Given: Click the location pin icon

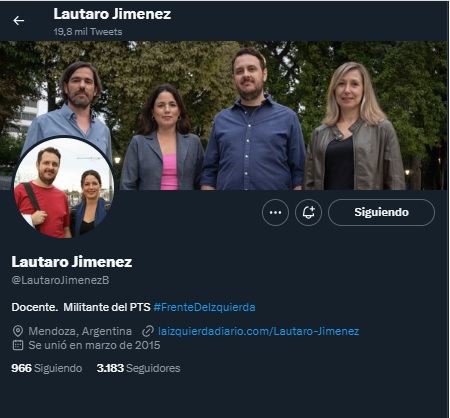Looking at the screenshot, I should click(18, 331).
